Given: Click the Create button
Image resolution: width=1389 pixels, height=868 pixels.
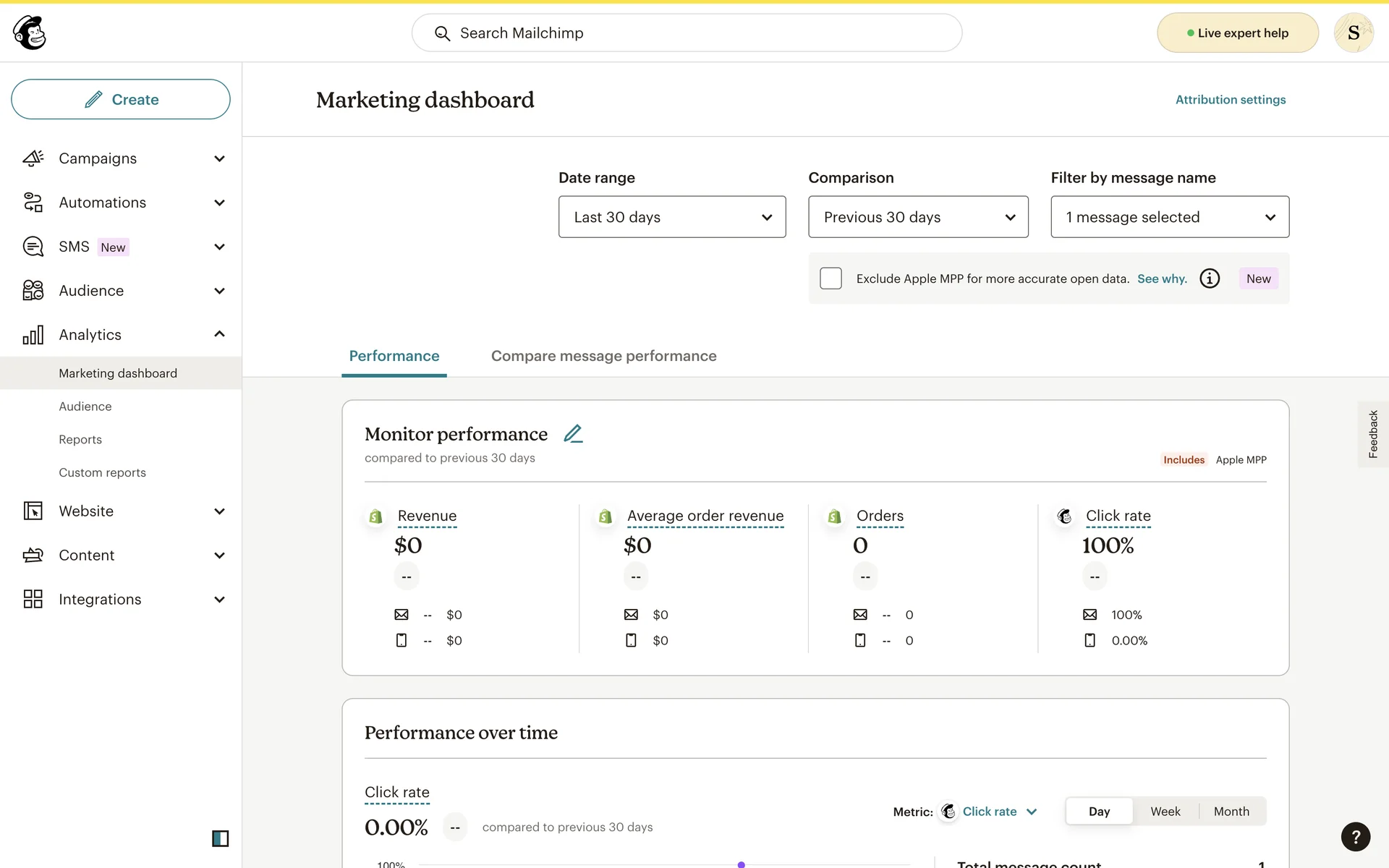Looking at the screenshot, I should coord(121,99).
